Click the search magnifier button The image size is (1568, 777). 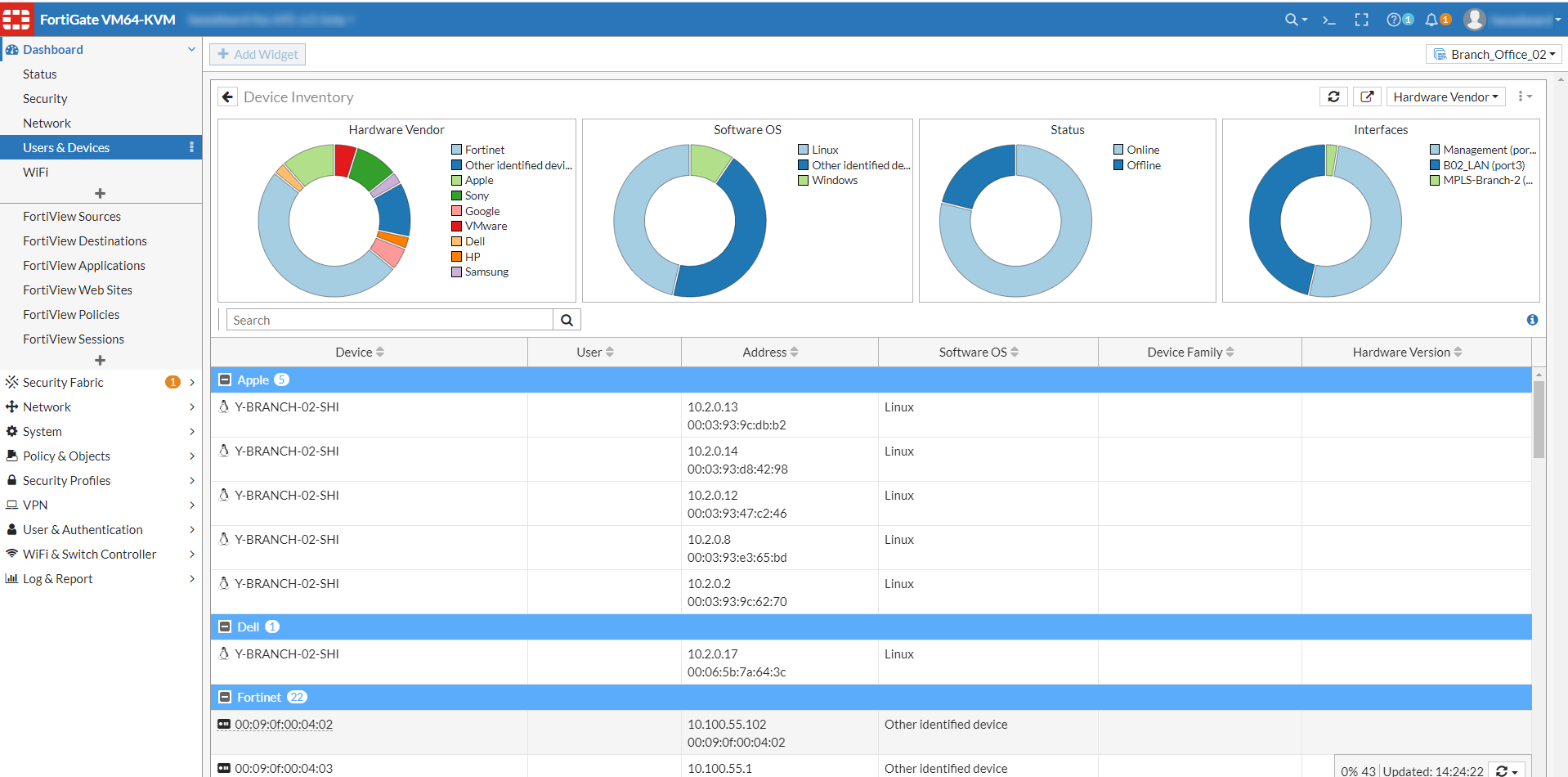click(567, 320)
